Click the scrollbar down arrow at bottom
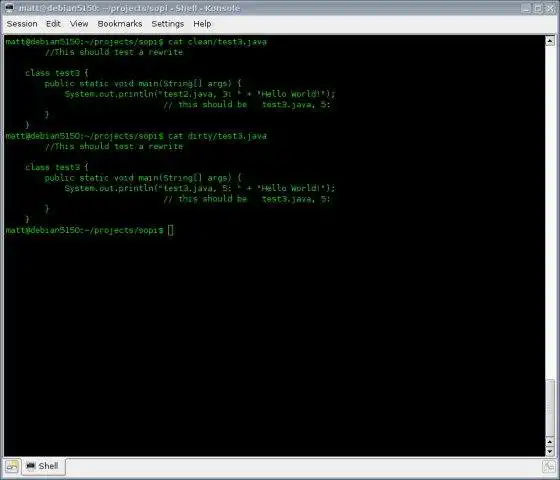The height and width of the screenshot is (480, 560). point(550,451)
